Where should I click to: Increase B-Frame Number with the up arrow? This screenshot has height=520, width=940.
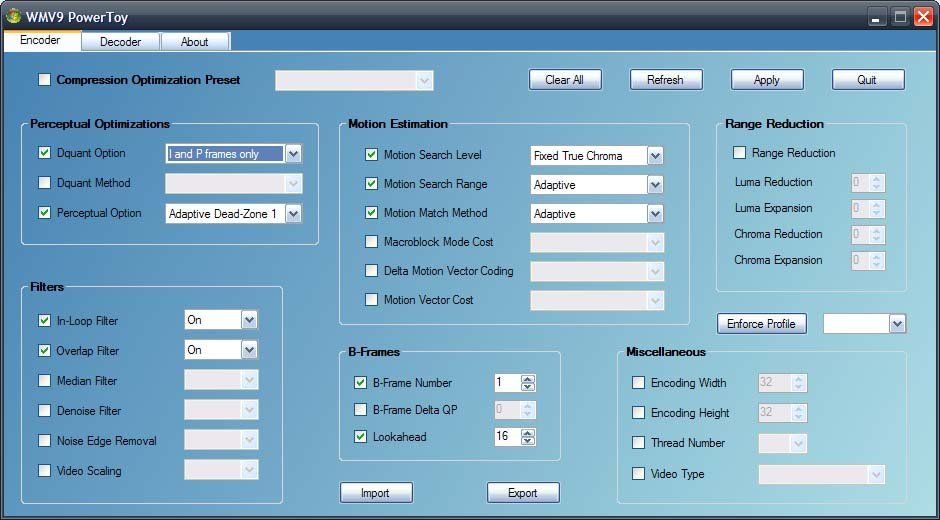528,379
